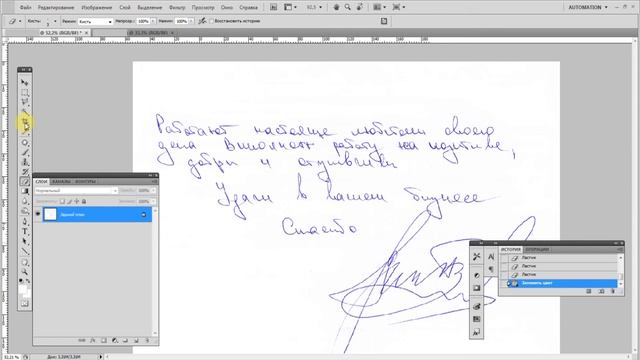The image size is (640, 360).
Task: Open the Paragraph collapsed panel icon
Action: pos(491,269)
